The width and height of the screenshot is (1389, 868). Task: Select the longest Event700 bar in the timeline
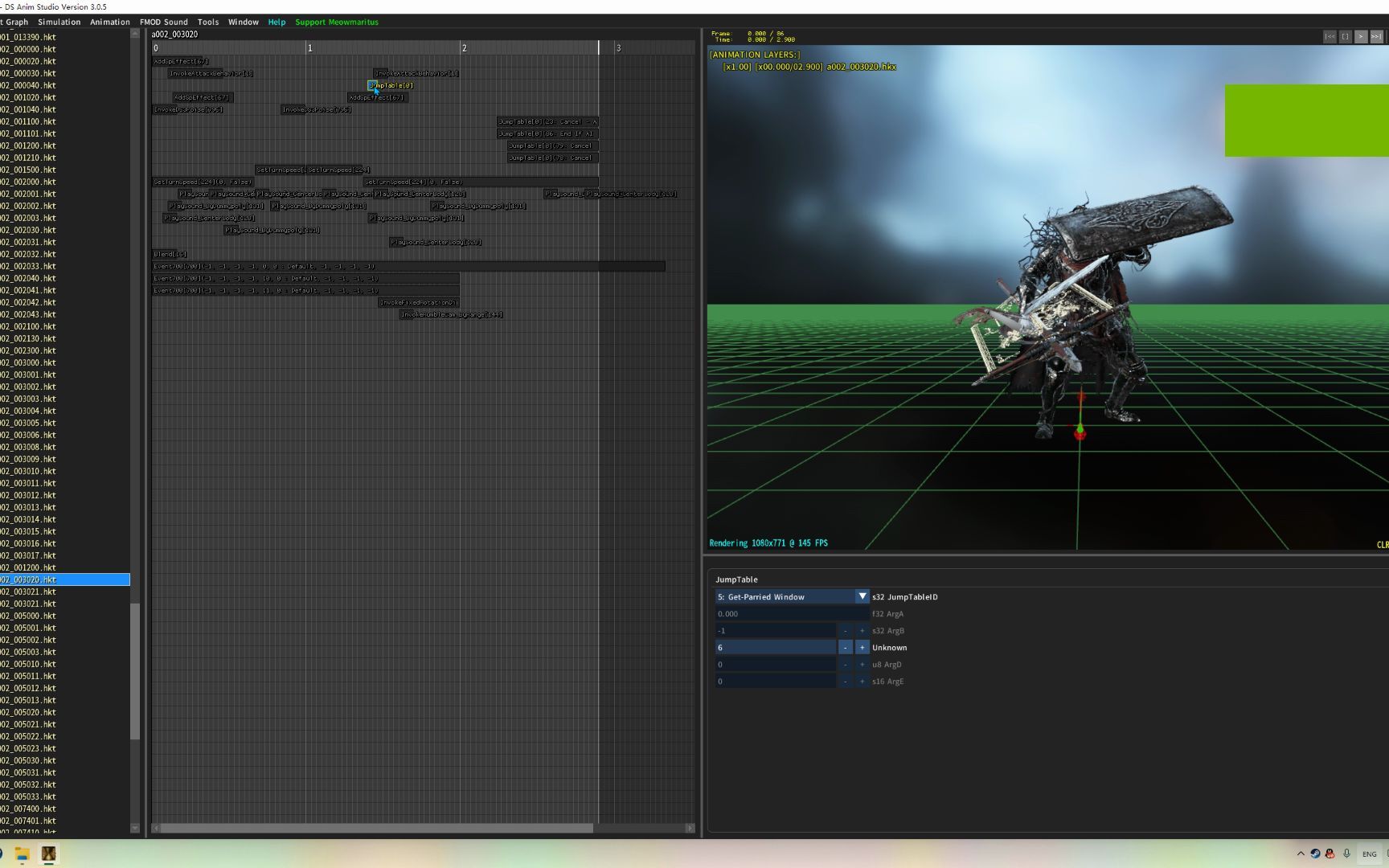(409, 266)
